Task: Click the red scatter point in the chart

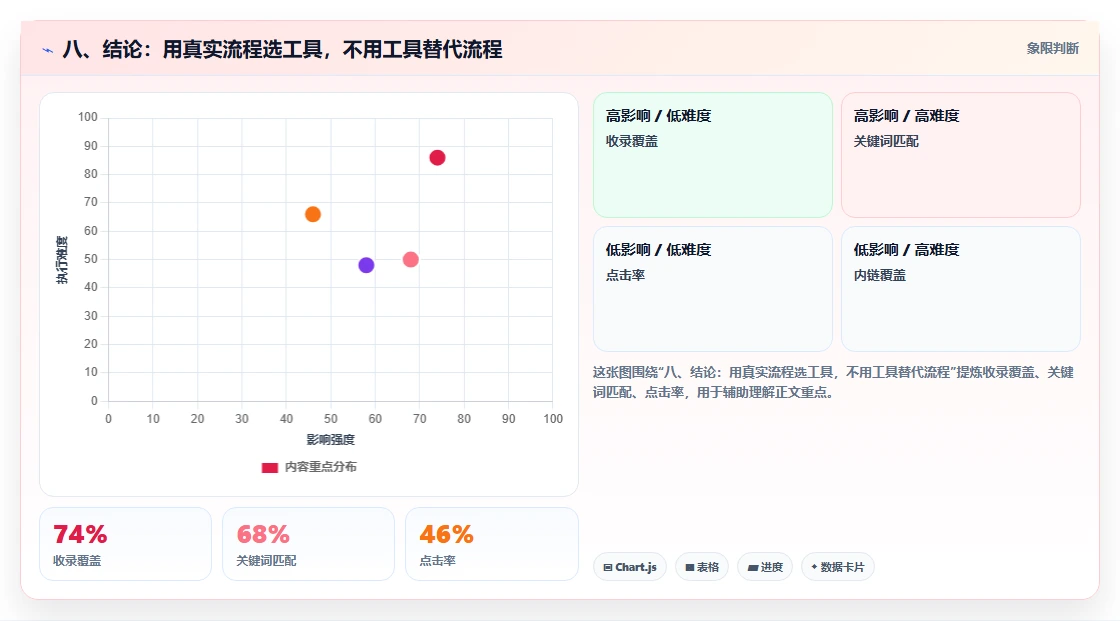Action: (437, 158)
